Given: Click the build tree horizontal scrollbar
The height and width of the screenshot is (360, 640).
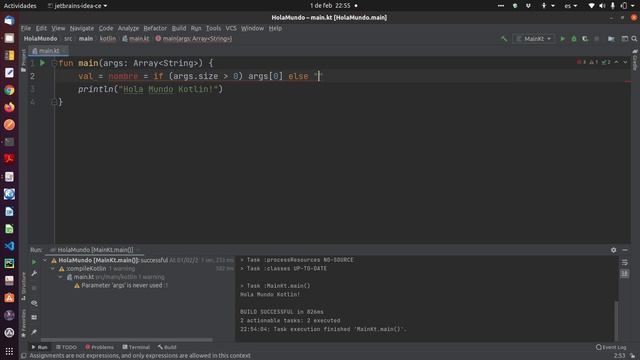Looking at the screenshot, I should click(x=127, y=340).
